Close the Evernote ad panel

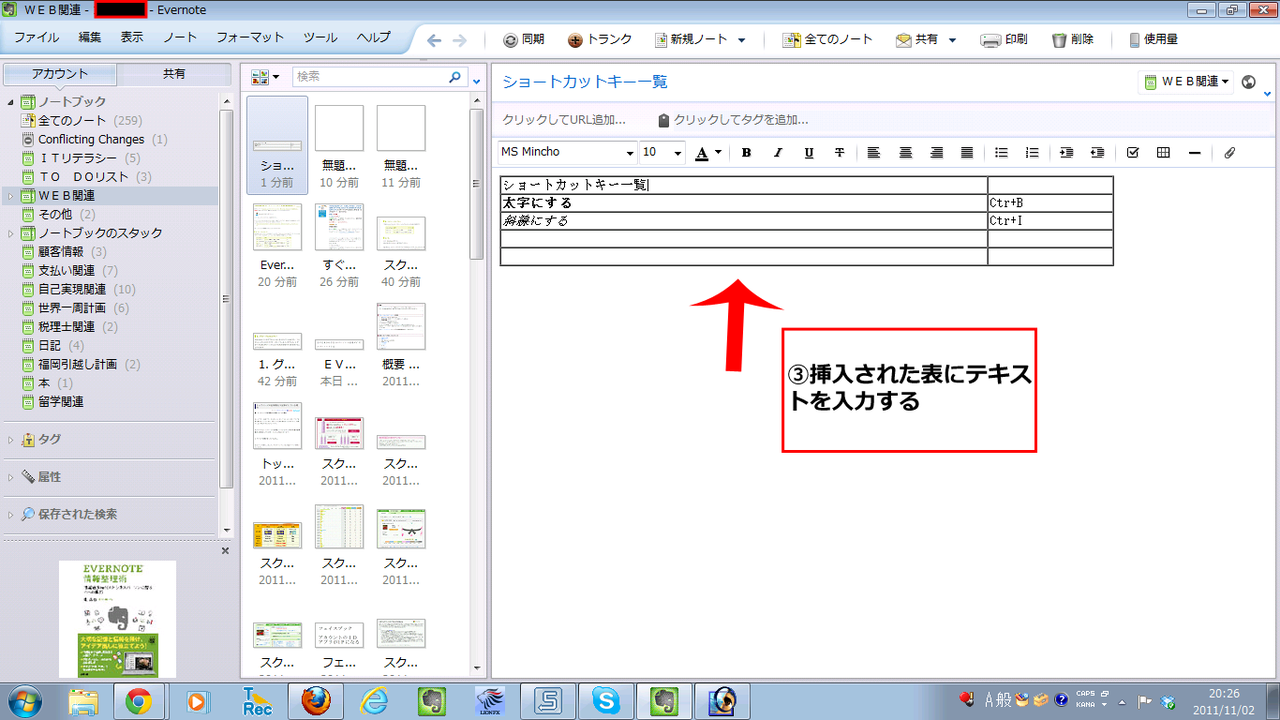click(225, 551)
